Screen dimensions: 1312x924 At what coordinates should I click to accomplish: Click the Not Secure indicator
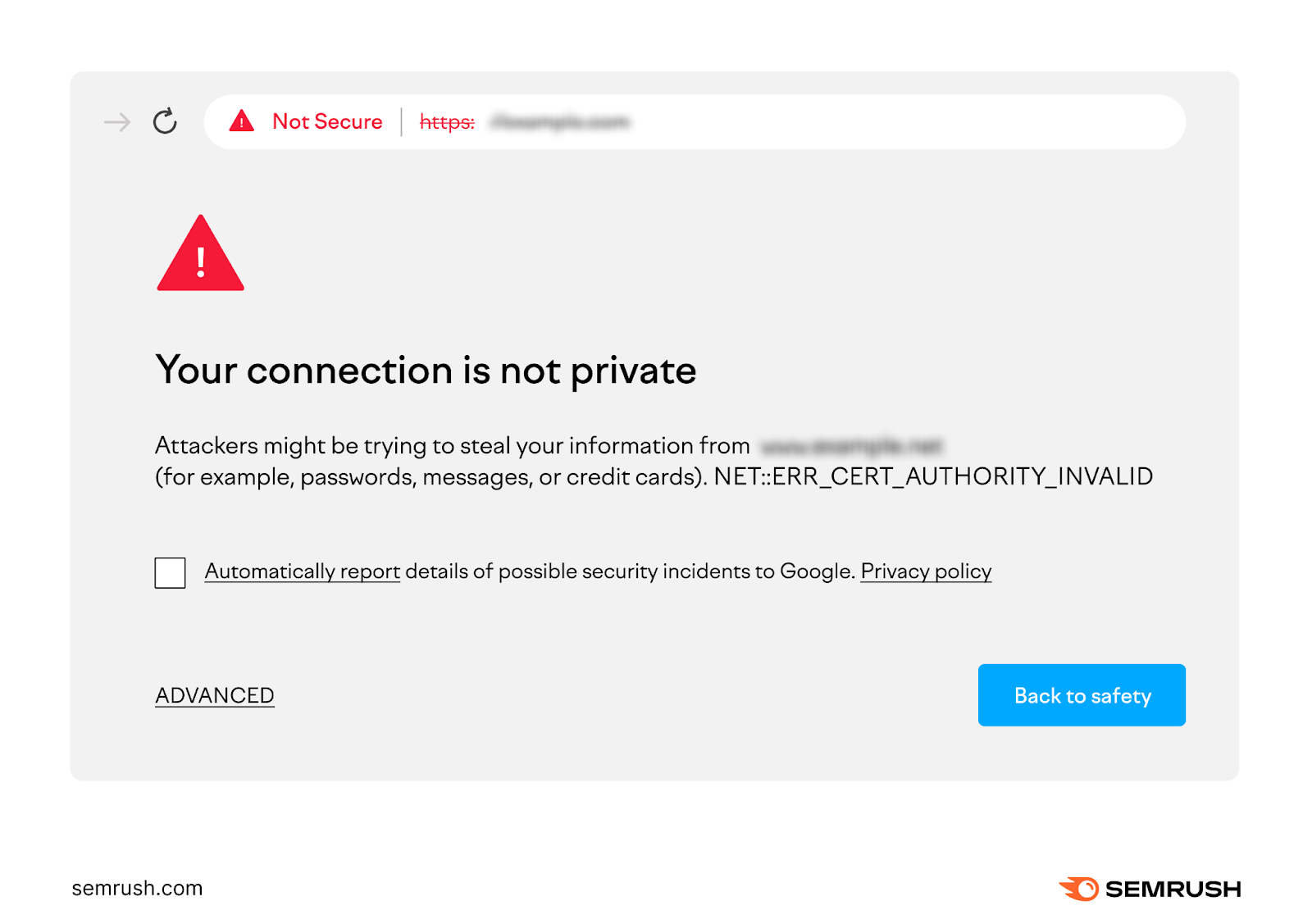pos(327,121)
